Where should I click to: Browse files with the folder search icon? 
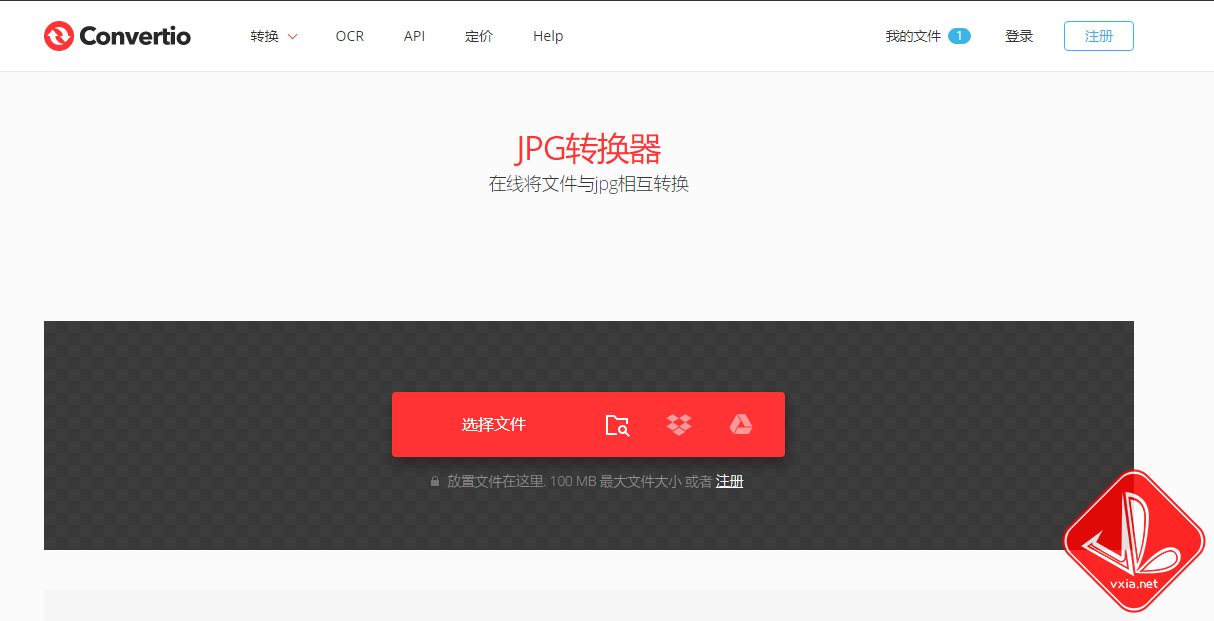(617, 425)
